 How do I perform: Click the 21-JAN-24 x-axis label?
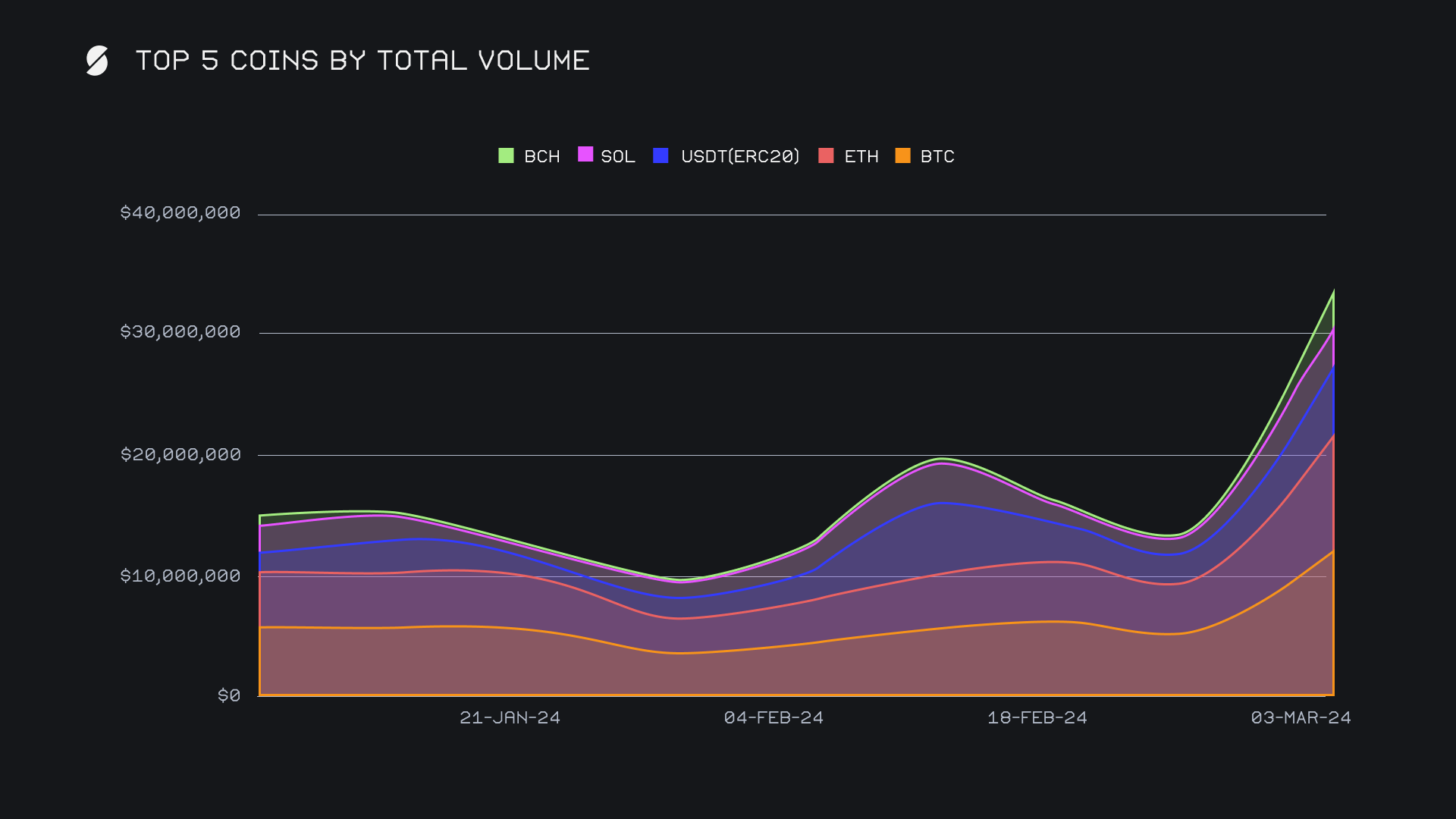(x=510, y=717)
